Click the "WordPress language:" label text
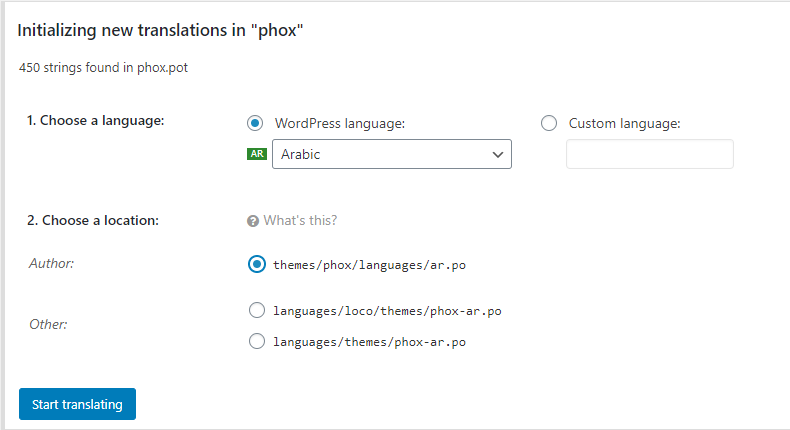Image resolution: width=790 pixels, height=430 pixels. point(340,124)
